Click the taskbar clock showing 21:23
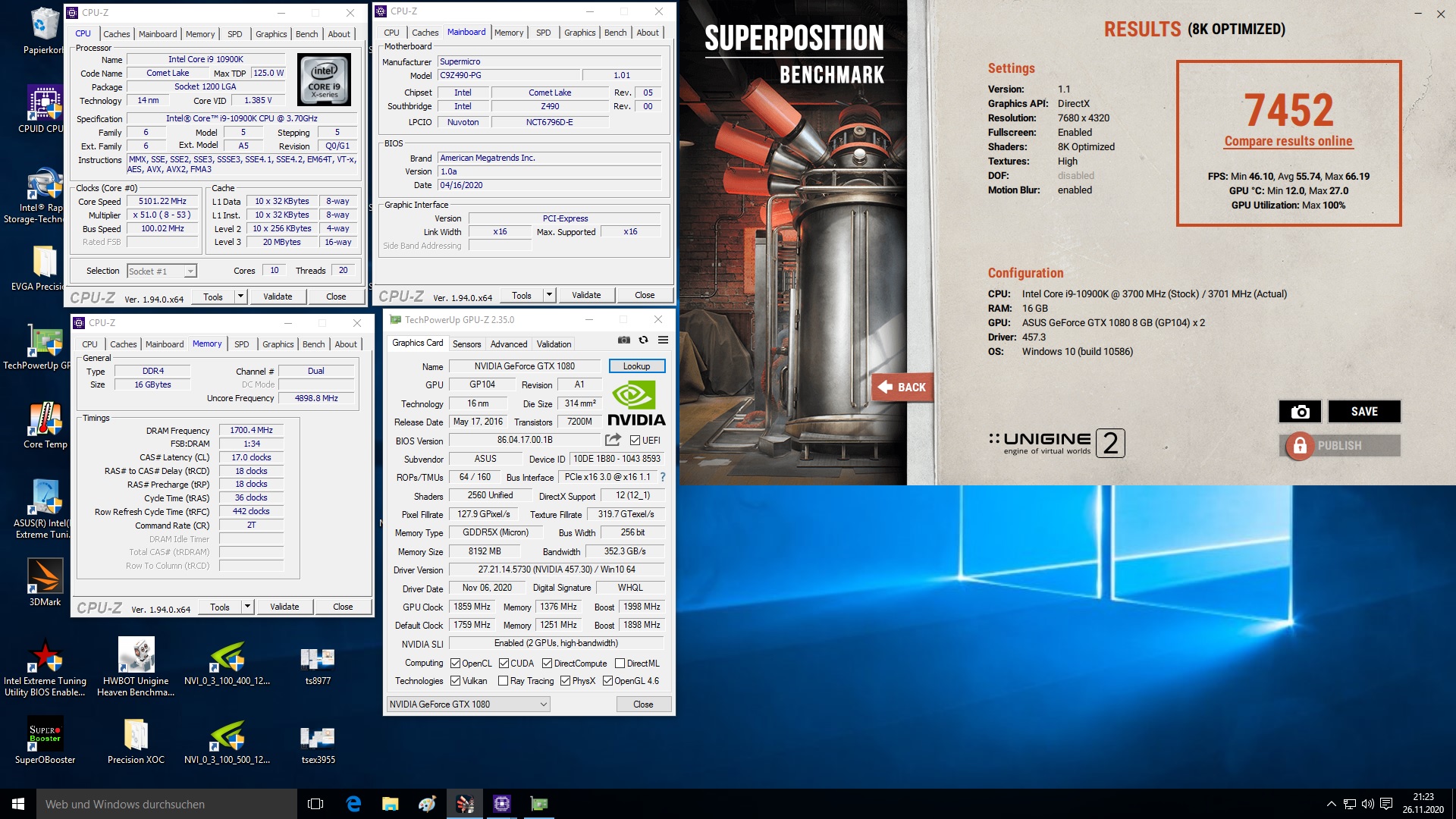 click(x=1423, y=804)
